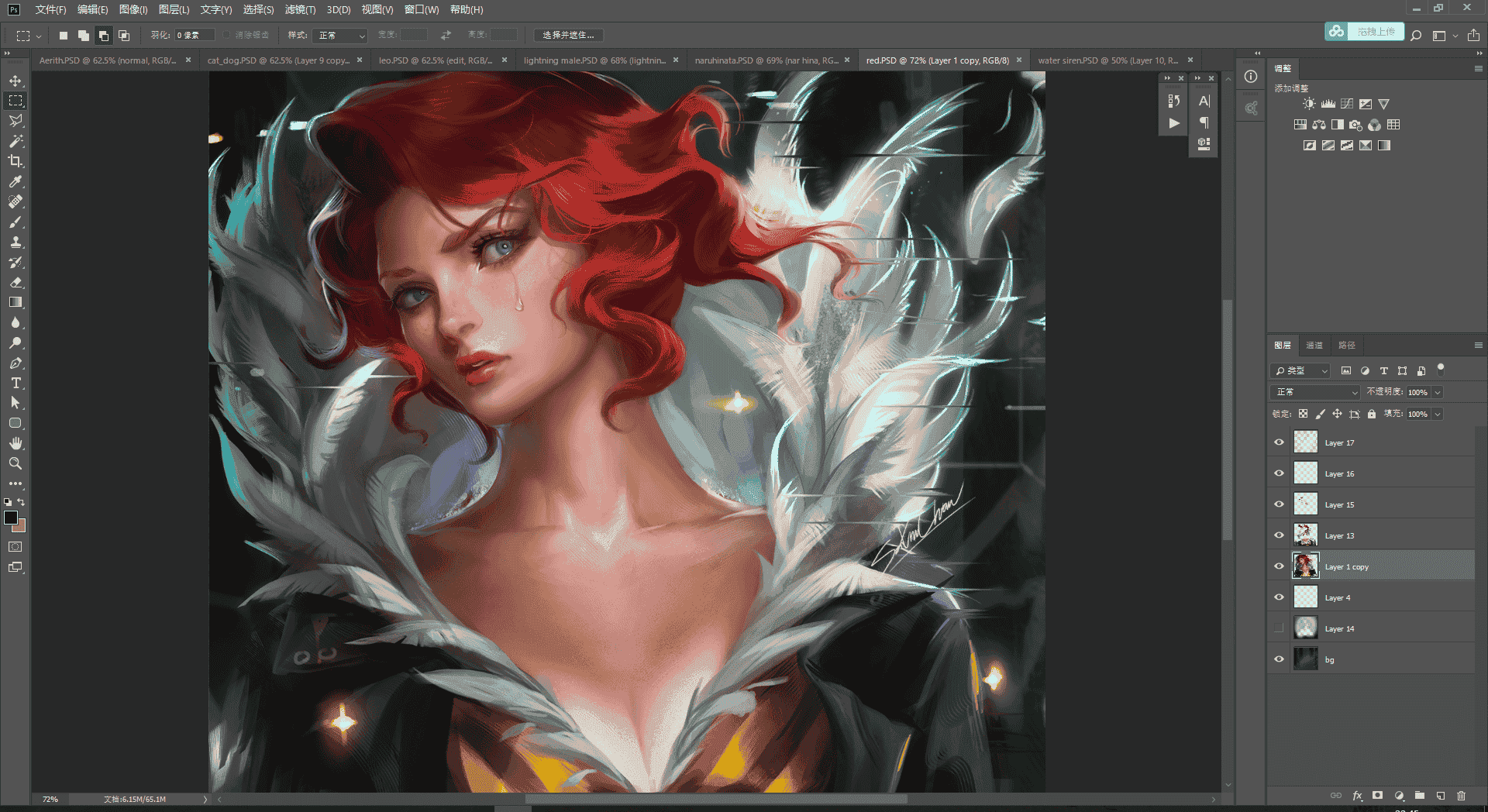The image size is (1488, 812).
Task: Open the layer blend mode dropdown
Action: [x=1315, y=392]
